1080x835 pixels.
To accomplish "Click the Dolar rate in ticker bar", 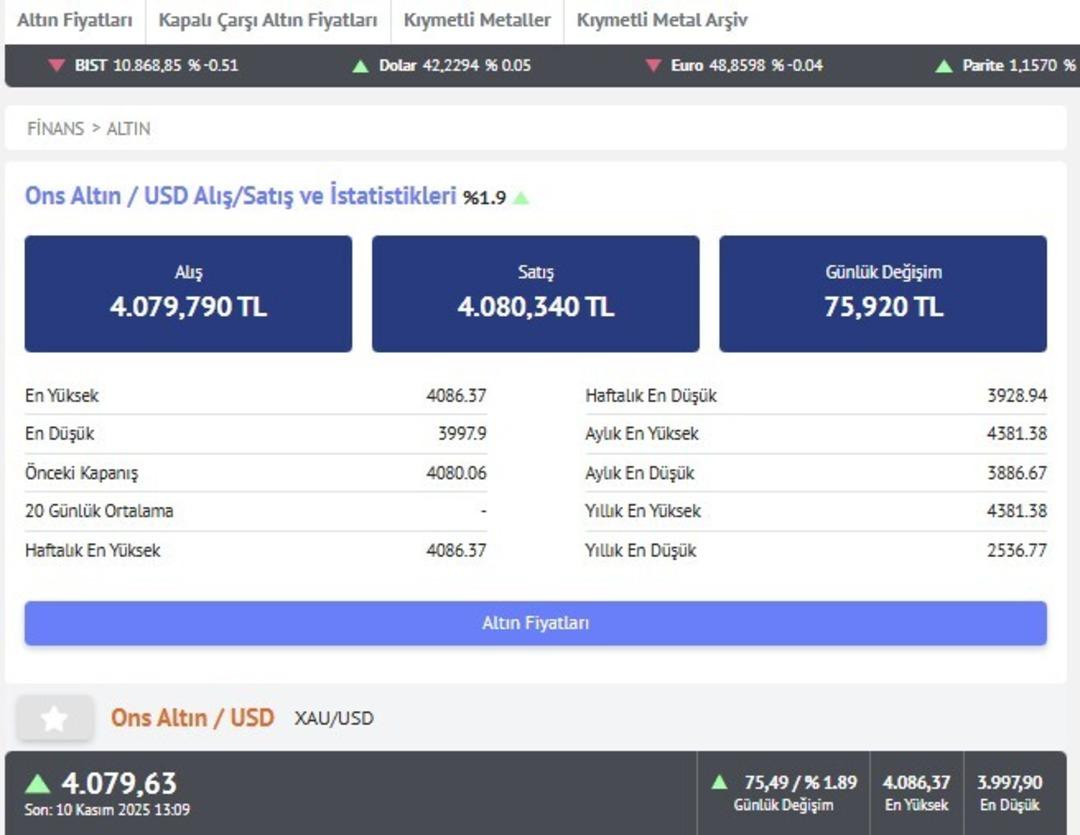I will (455, 66).
